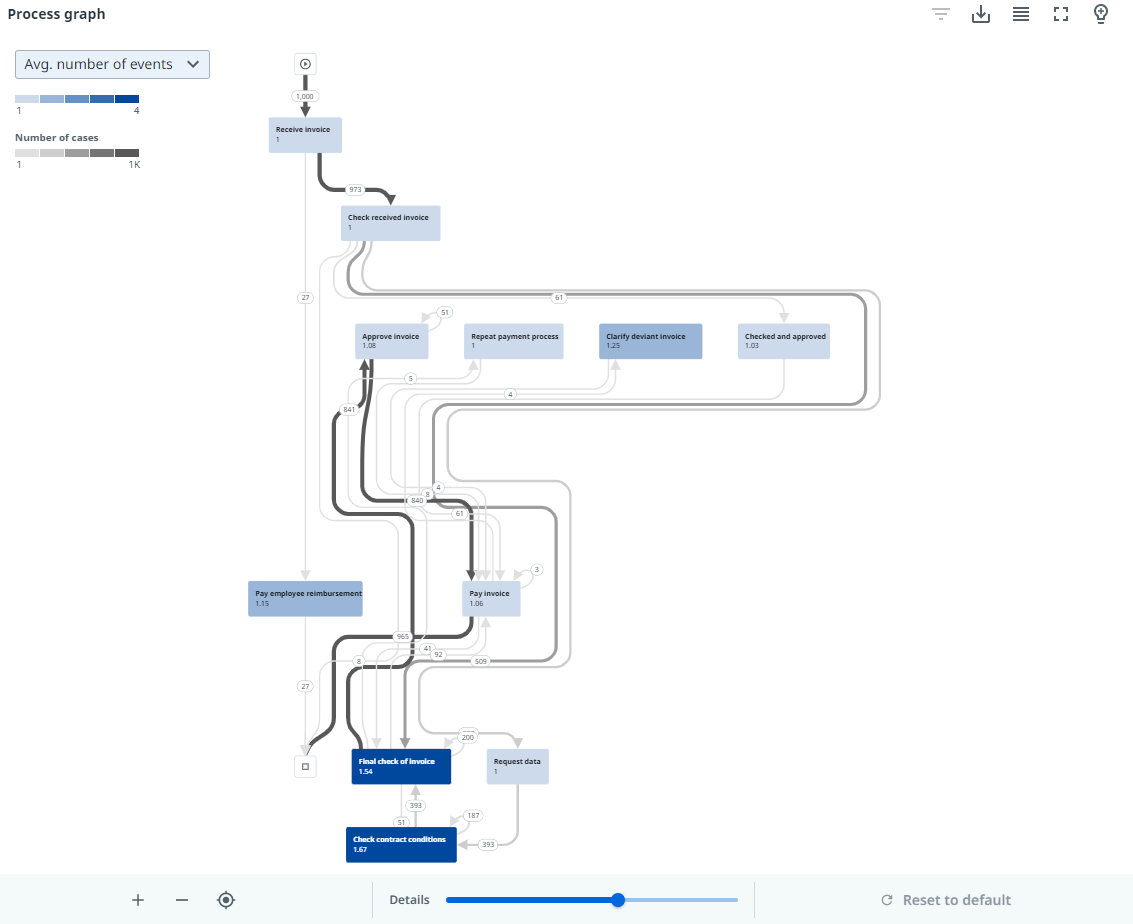Open the graph list menu icon

[1021, 14]
